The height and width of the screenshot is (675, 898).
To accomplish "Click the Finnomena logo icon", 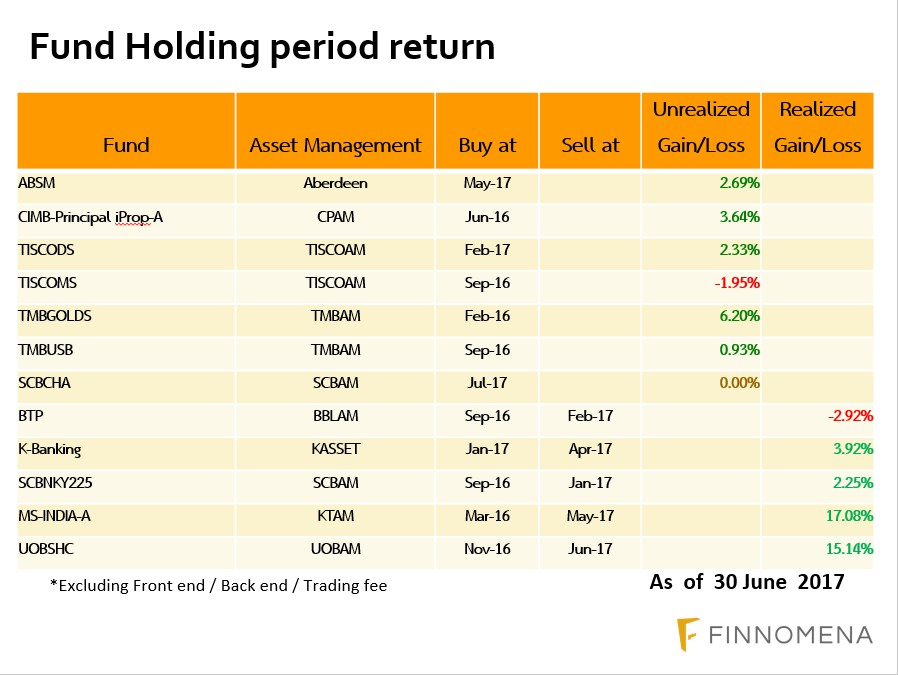I will 687,632.
